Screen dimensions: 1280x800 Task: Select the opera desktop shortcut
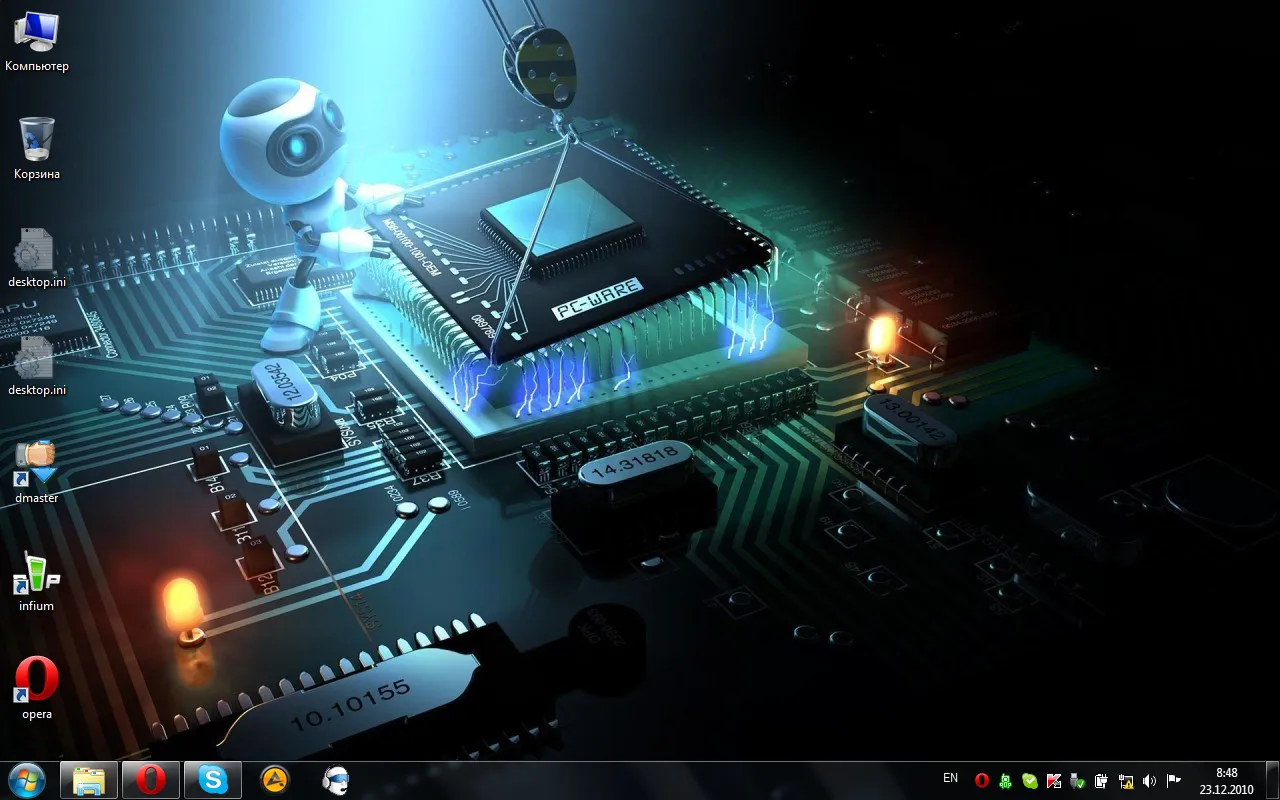coord(37,688)
